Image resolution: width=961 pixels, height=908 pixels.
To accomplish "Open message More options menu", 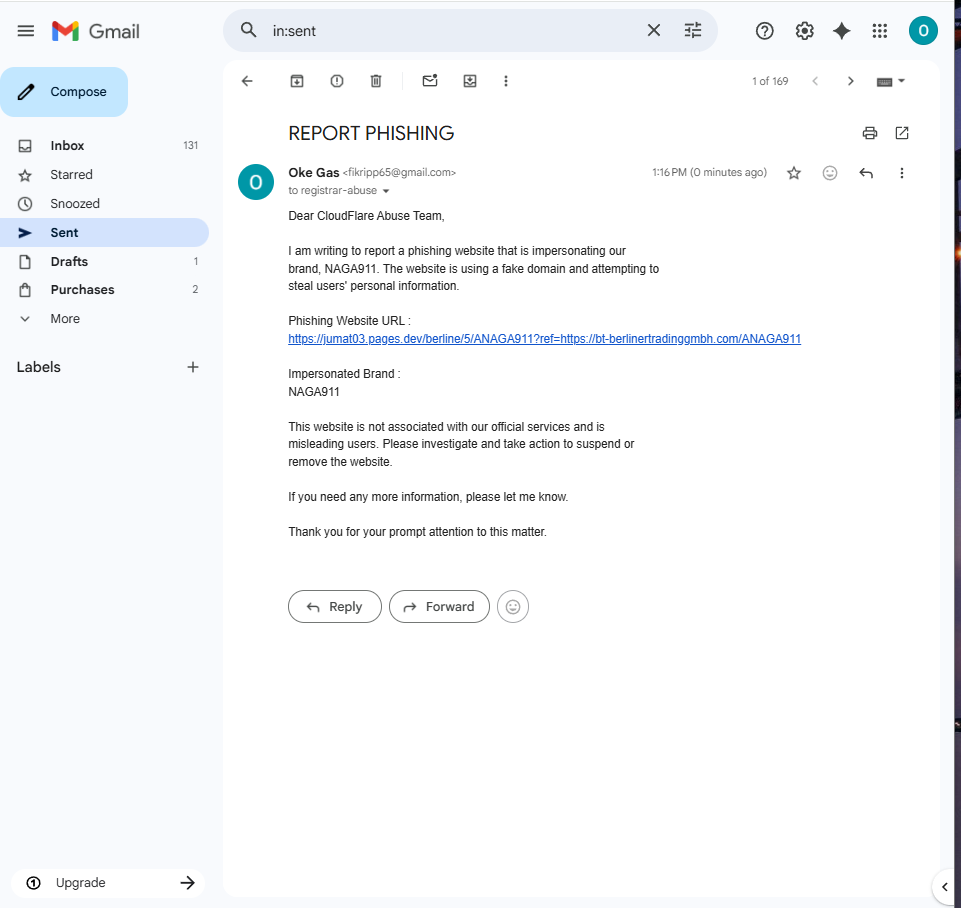I will point(902,173).
